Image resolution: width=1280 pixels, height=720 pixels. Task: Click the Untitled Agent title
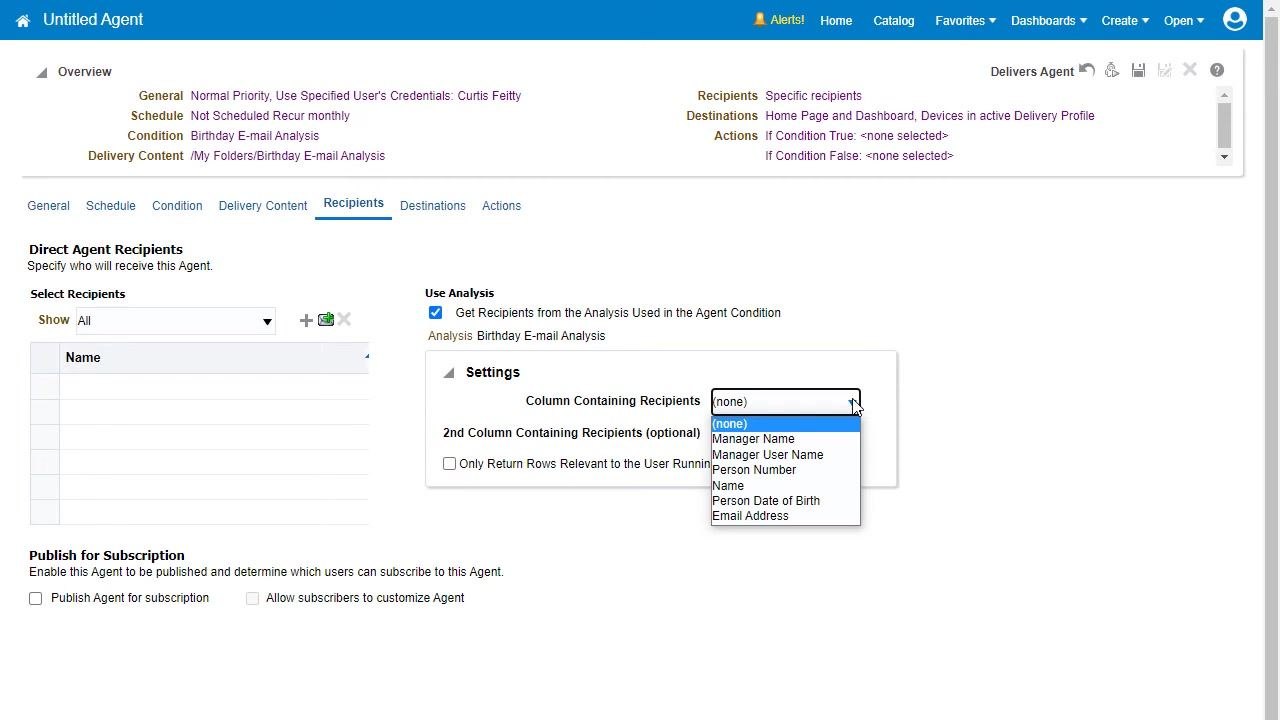93,20
